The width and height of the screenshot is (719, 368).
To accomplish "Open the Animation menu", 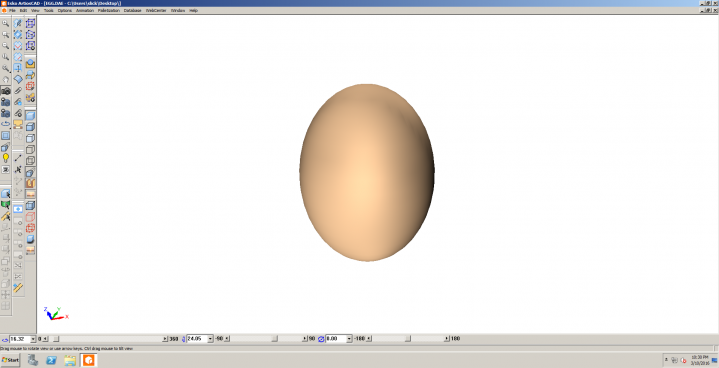I will (x=85, y=11).
